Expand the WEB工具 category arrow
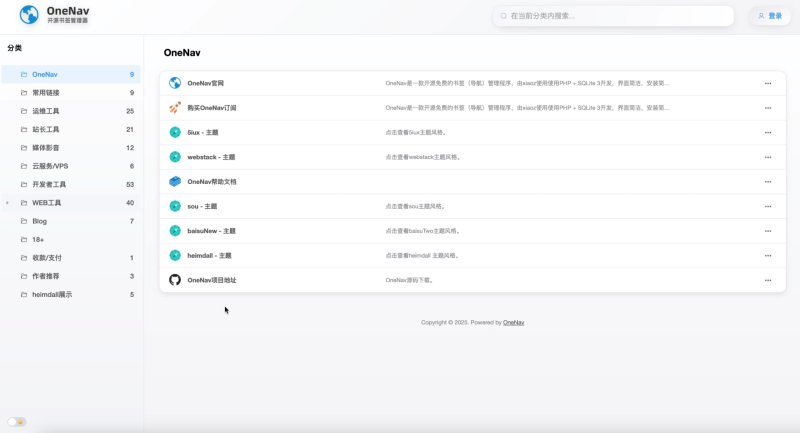The height and width of the screenshot is (433, 800). point(7,203)
